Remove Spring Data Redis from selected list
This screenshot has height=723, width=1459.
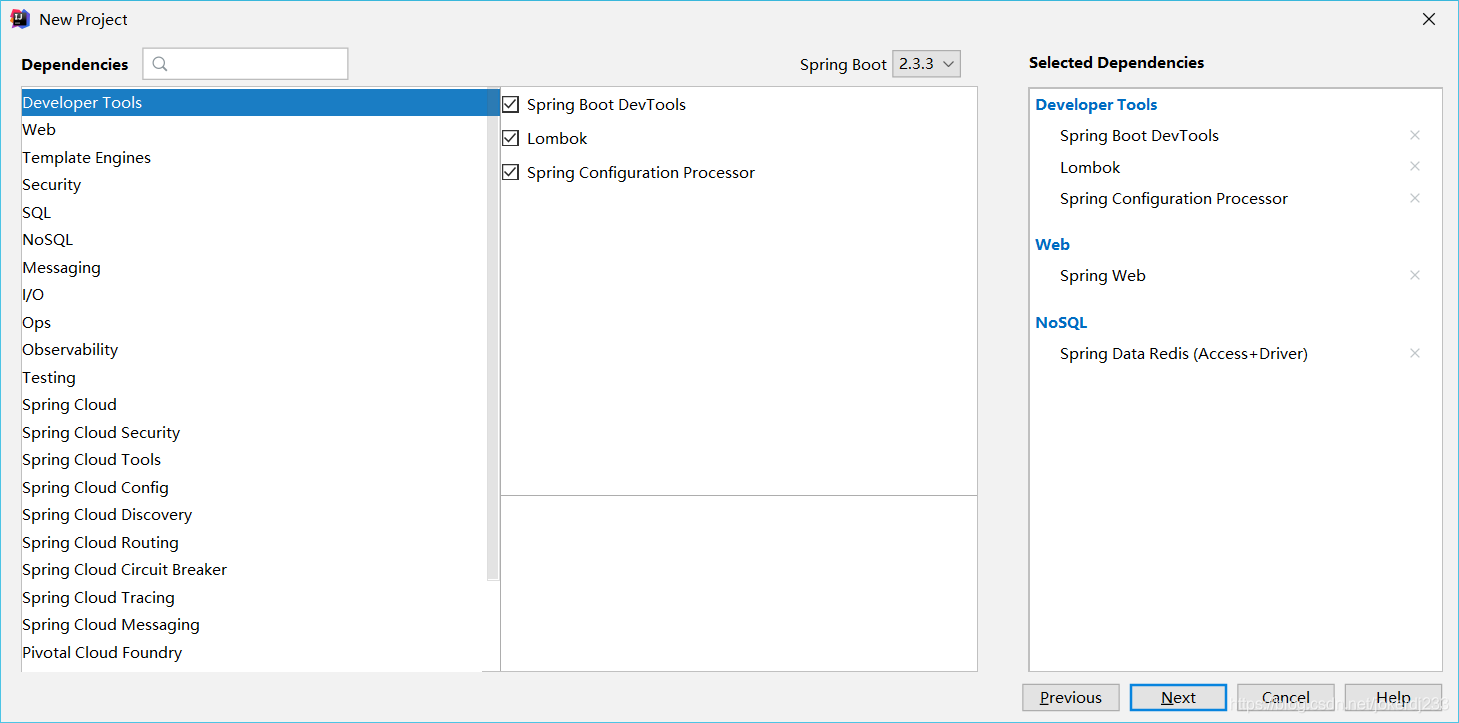point(1414,353)
